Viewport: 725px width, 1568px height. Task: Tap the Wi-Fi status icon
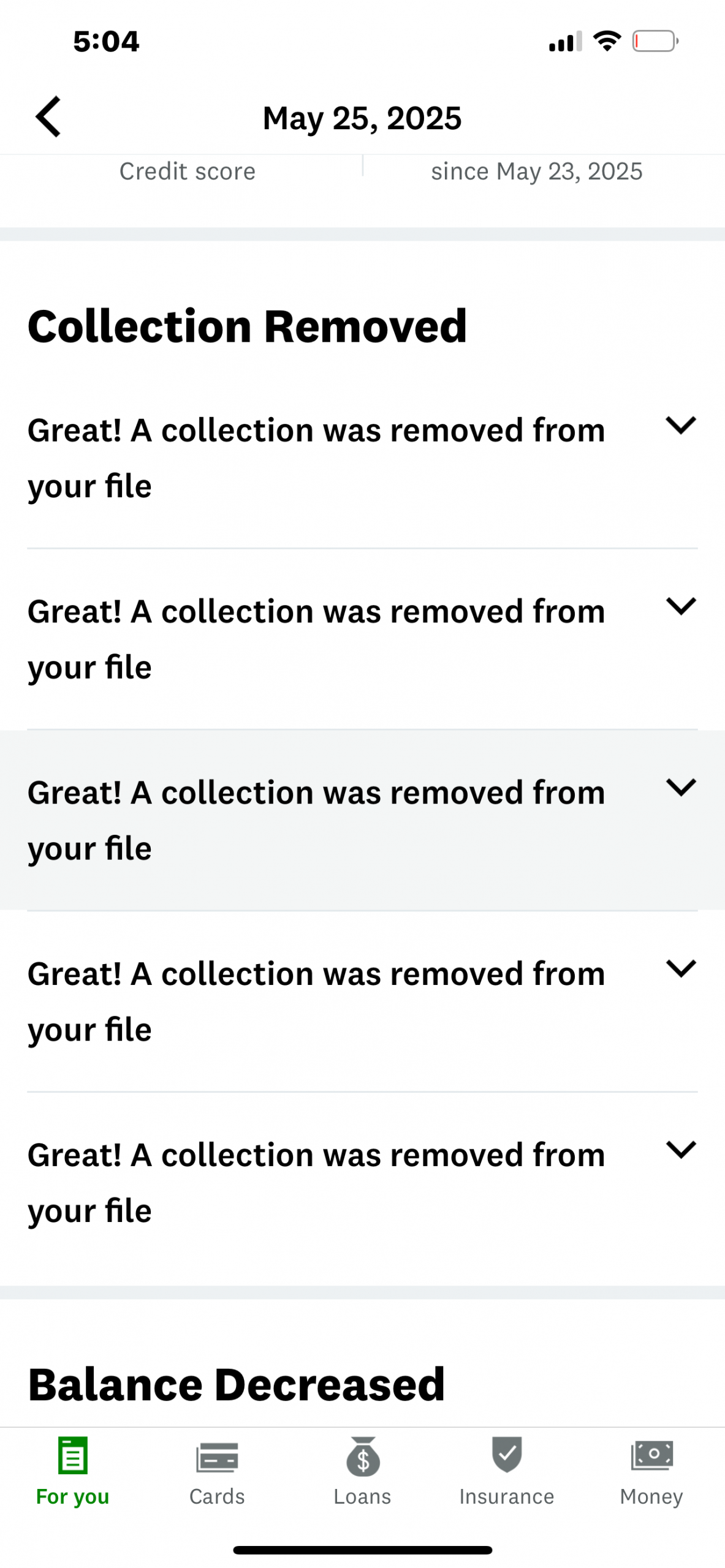click(607, 41)
